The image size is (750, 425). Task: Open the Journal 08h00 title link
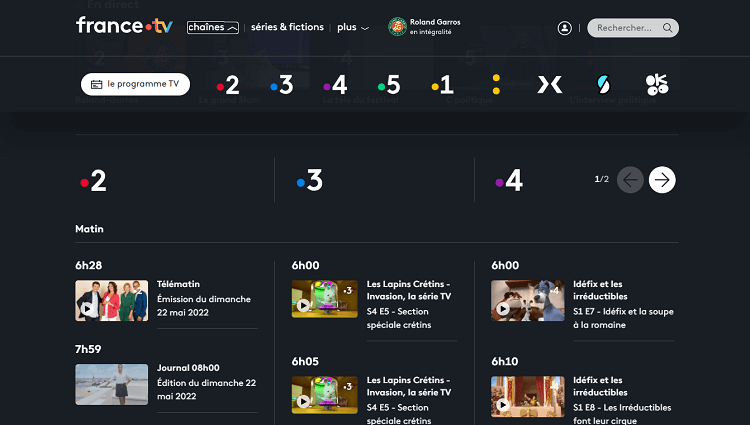(x=188, y=368)
